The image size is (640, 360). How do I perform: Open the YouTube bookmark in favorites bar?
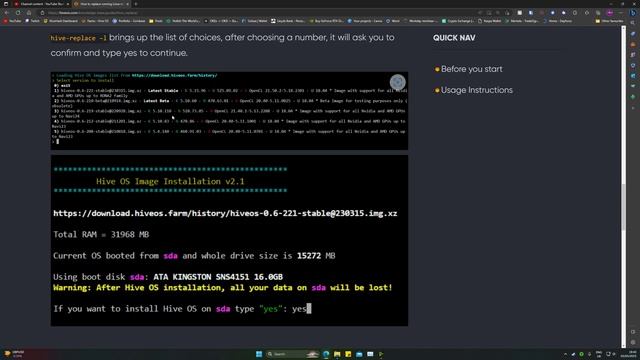[13, 21]
